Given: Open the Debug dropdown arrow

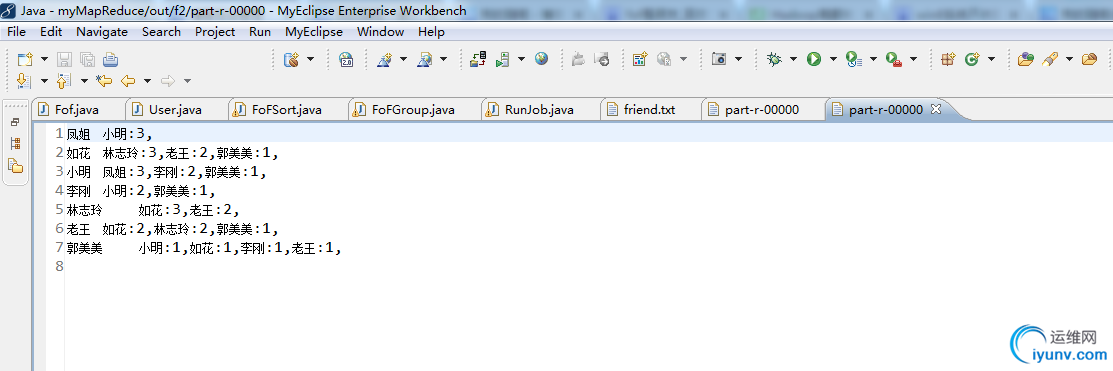Looking at the screenshot, I should point(793,60).
